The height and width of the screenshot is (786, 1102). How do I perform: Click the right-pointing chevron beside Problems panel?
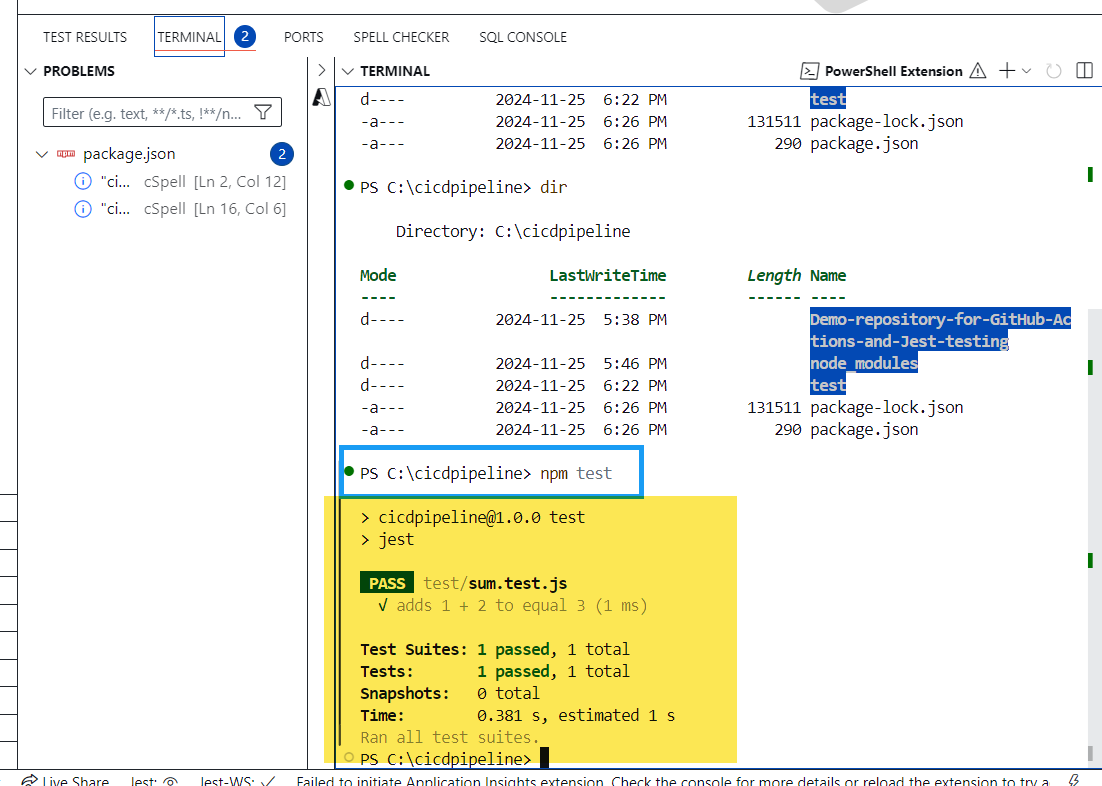tap(321, 71)
